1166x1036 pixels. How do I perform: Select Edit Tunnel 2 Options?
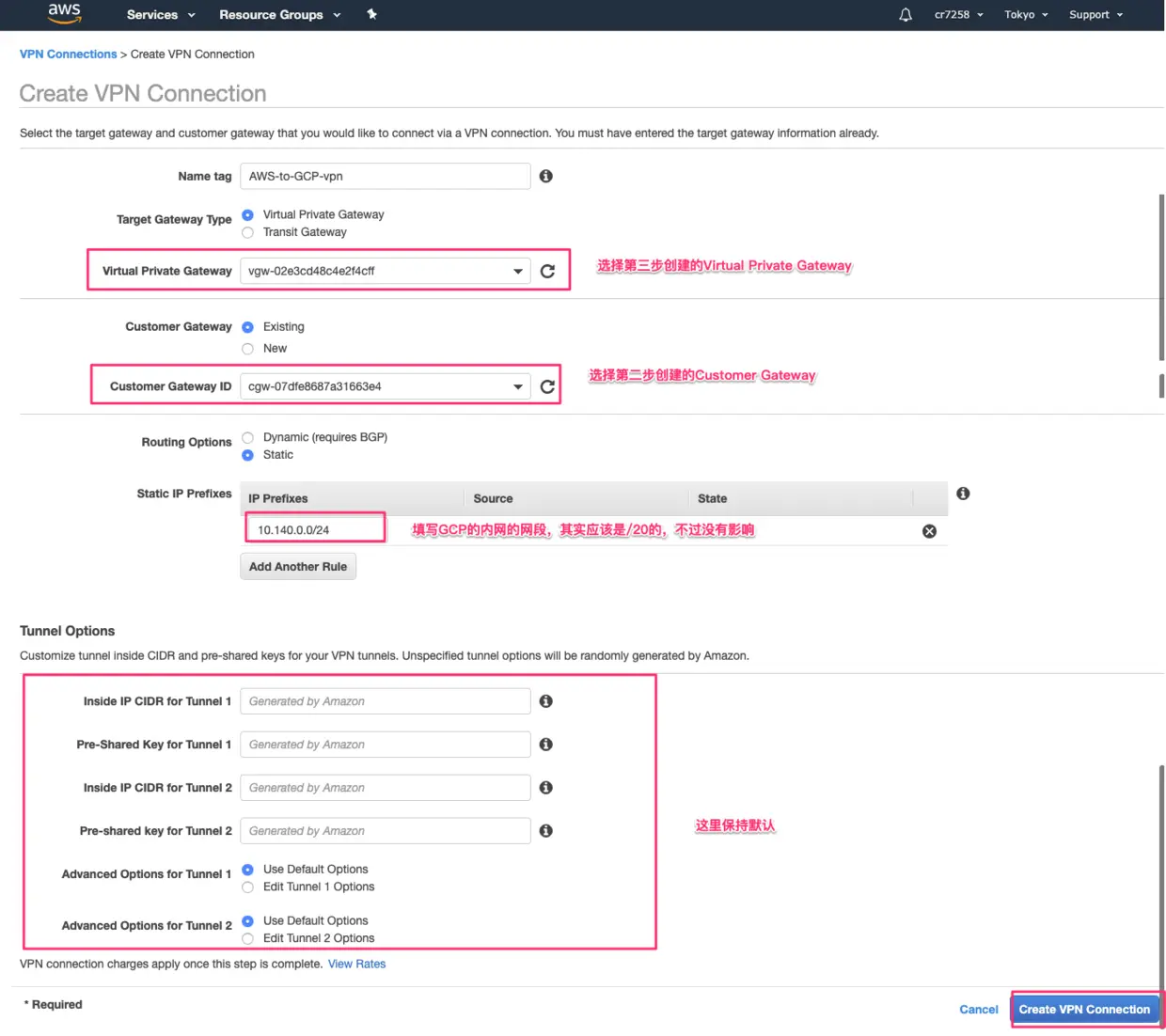pos(248,939)
